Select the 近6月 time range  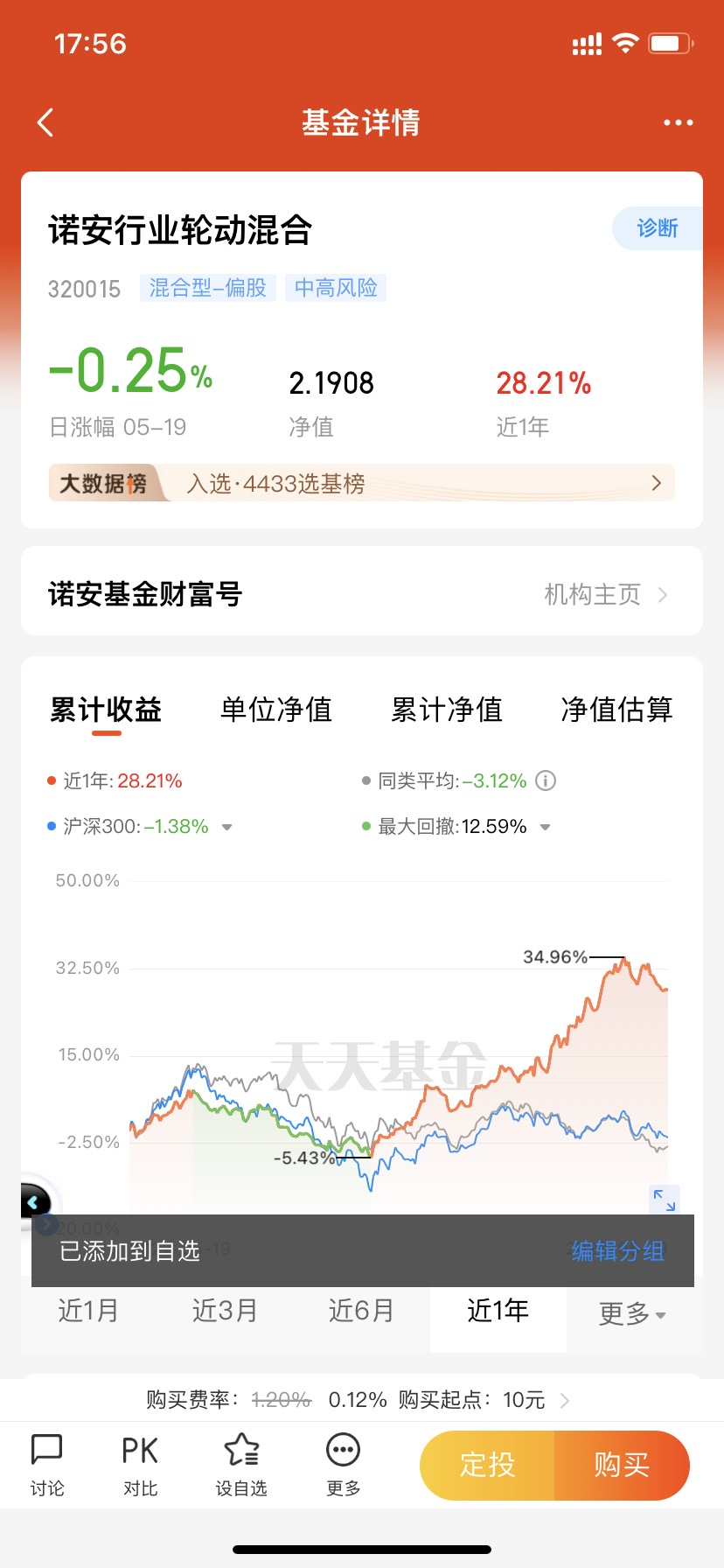point(361,1311)
